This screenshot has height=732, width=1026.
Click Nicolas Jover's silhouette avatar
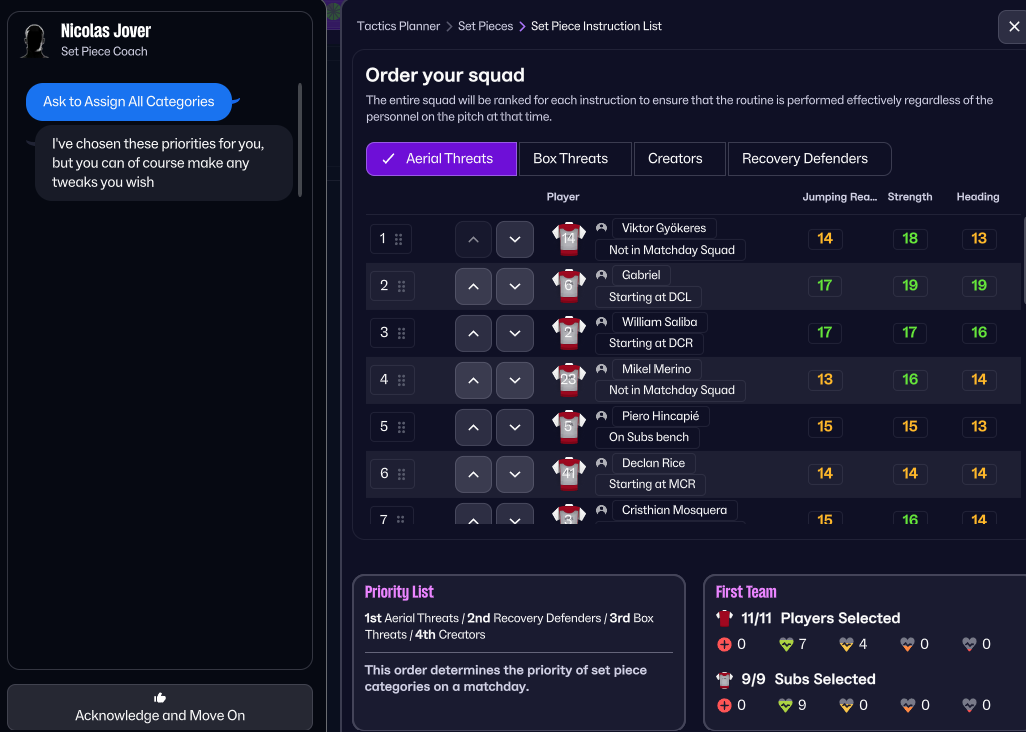tap(35, 41)
